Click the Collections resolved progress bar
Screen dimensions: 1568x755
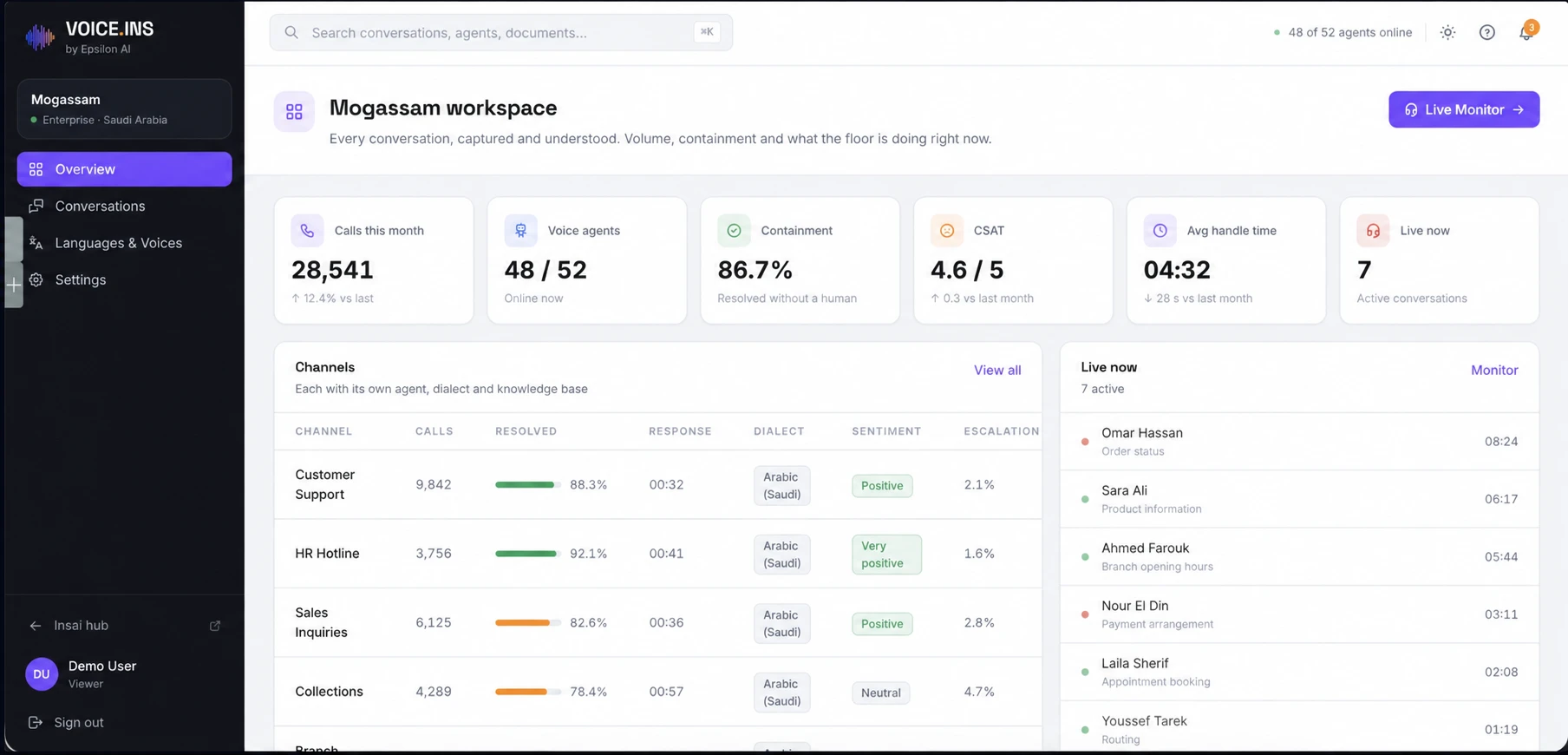pyautogui.click(x=528, y=692)
